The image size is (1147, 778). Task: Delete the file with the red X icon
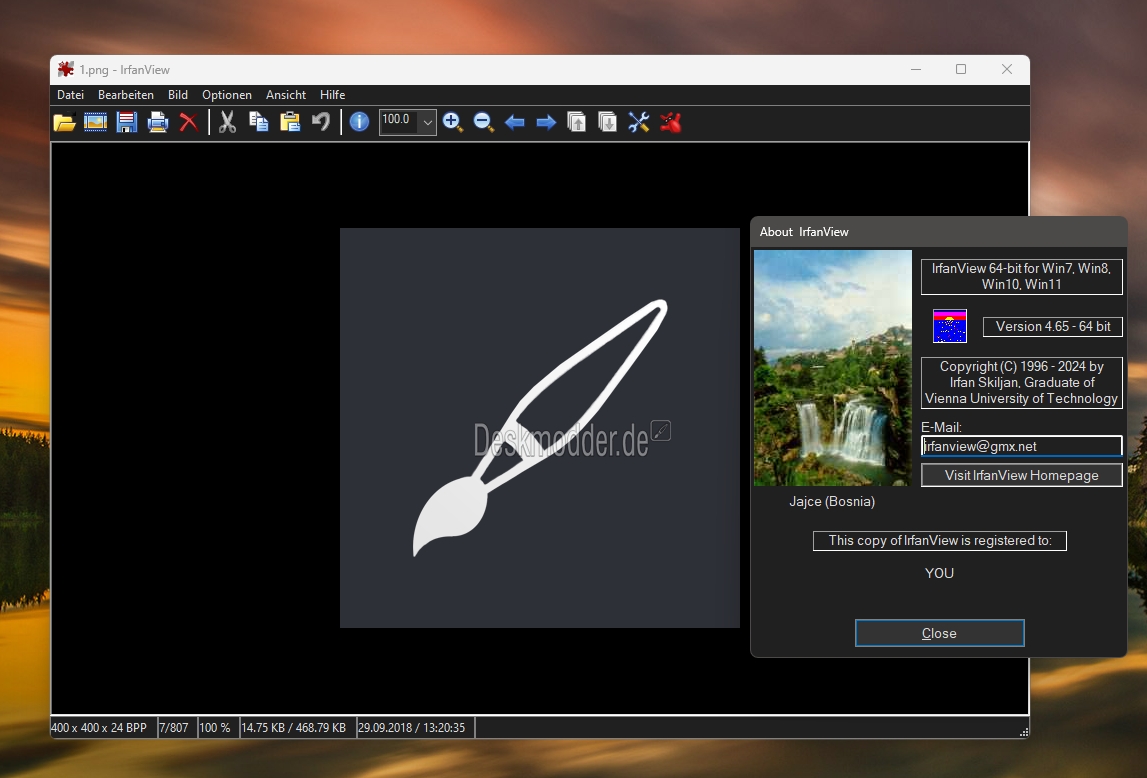coord(189,122)
